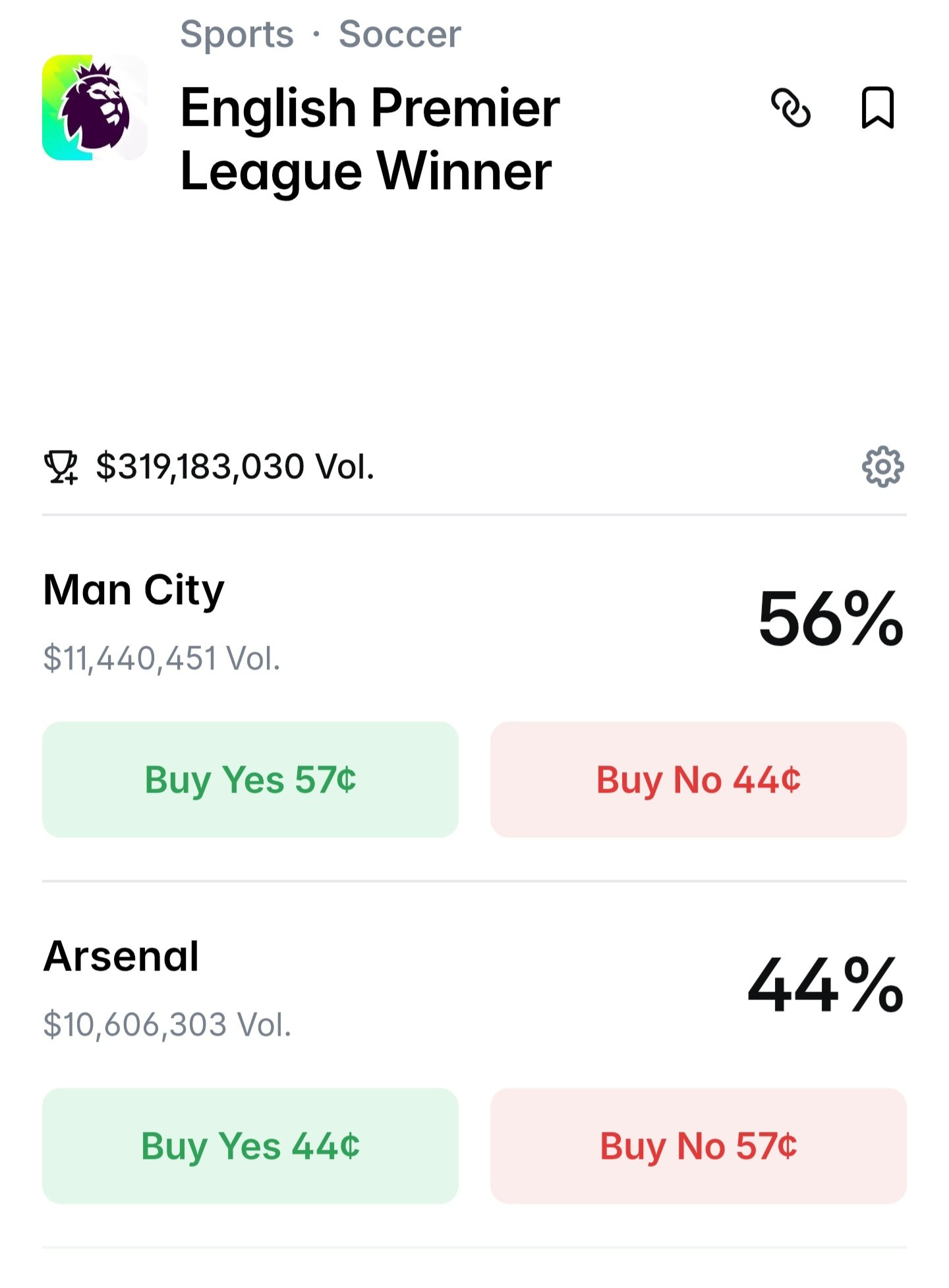Open the Man City outcome name
The image size is (949, 1288).
pyautogui.click(x=134, y=590)
